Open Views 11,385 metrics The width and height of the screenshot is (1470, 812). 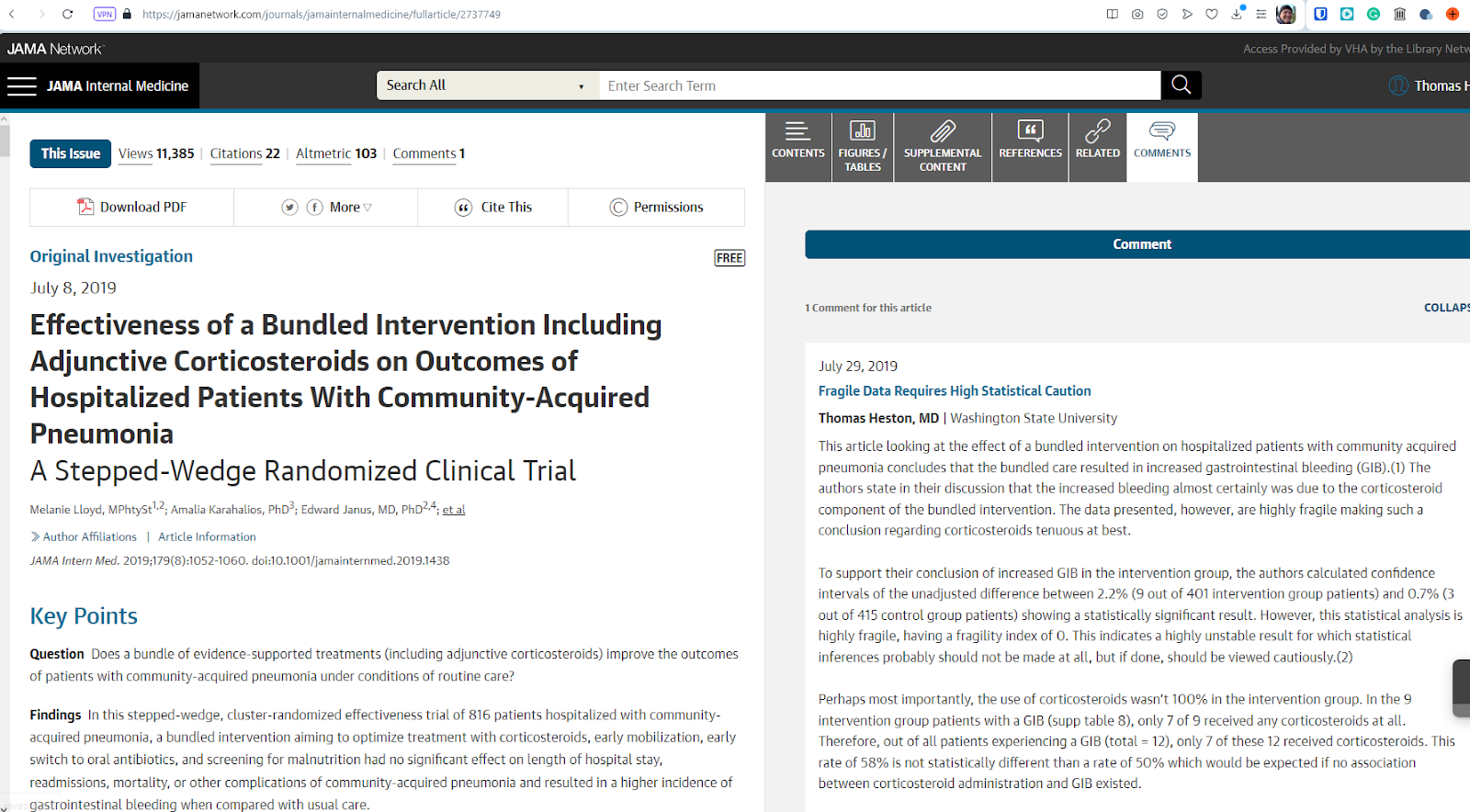tap(156, 153)
